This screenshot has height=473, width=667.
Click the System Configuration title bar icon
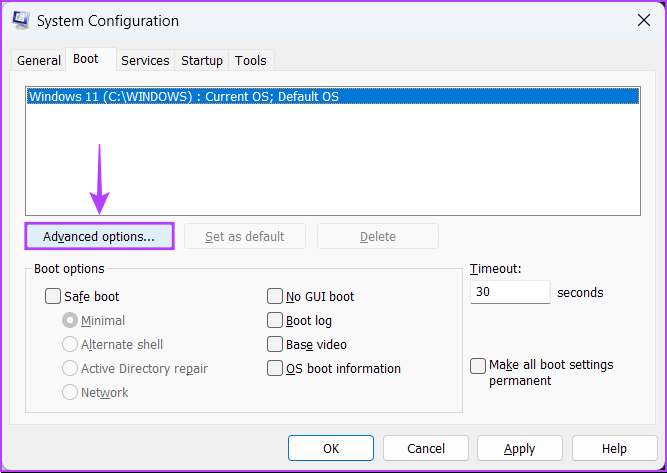(x=18, y=21)
